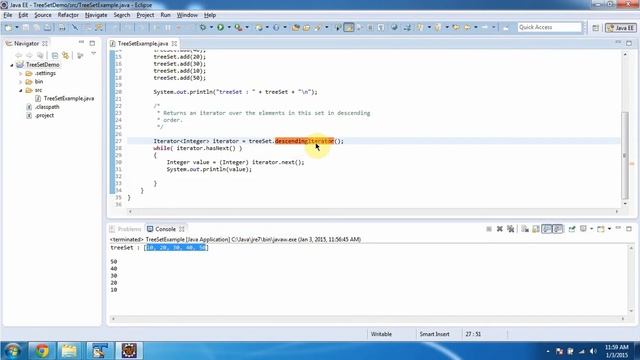This screenshot has height=360, width=640.
Task: Open Google Chrome from taskbar
Action: point(42,351)
